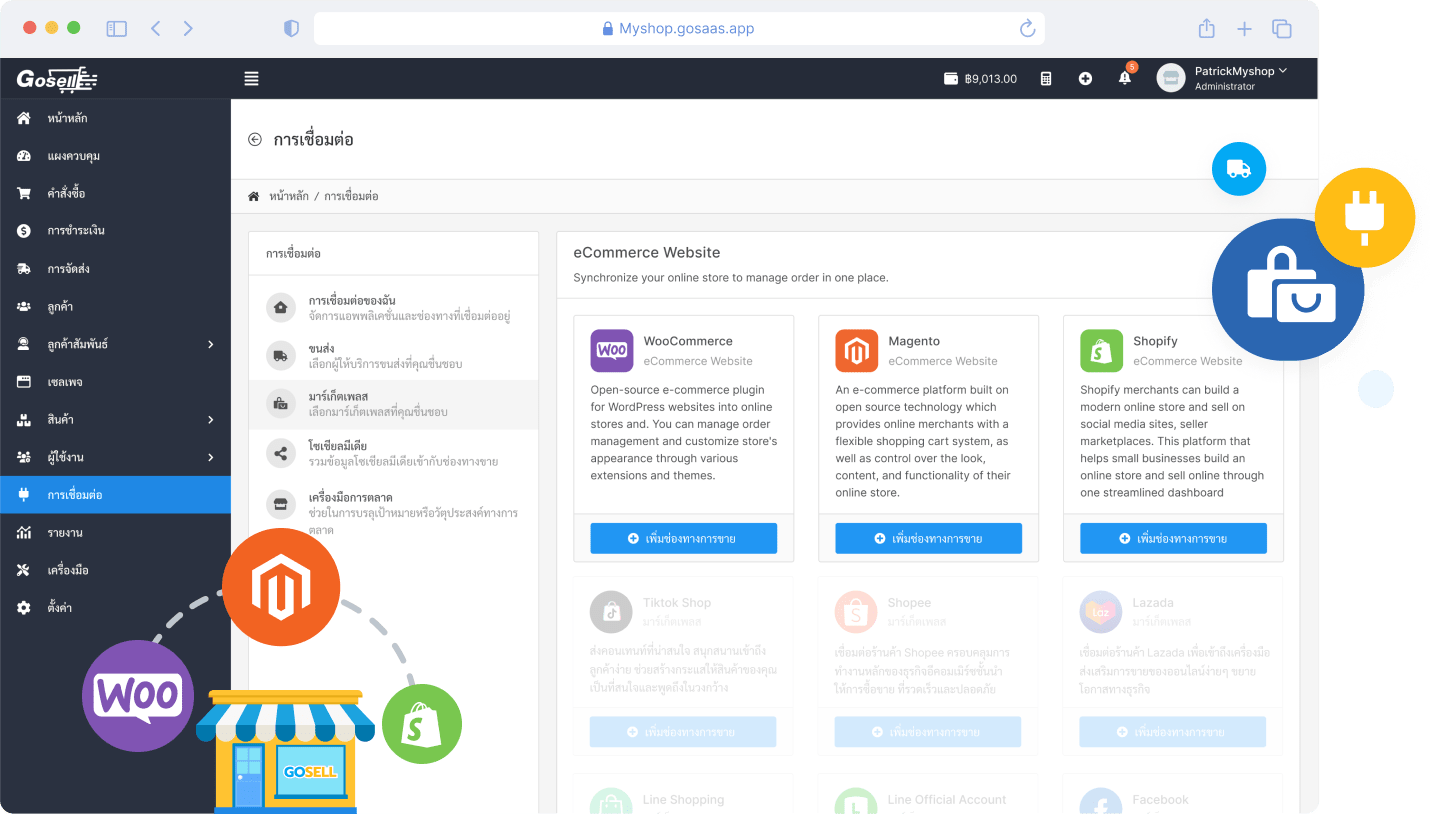Click the Line Shopping card icon
The image size is (1430, 814).
click(611, 801)
